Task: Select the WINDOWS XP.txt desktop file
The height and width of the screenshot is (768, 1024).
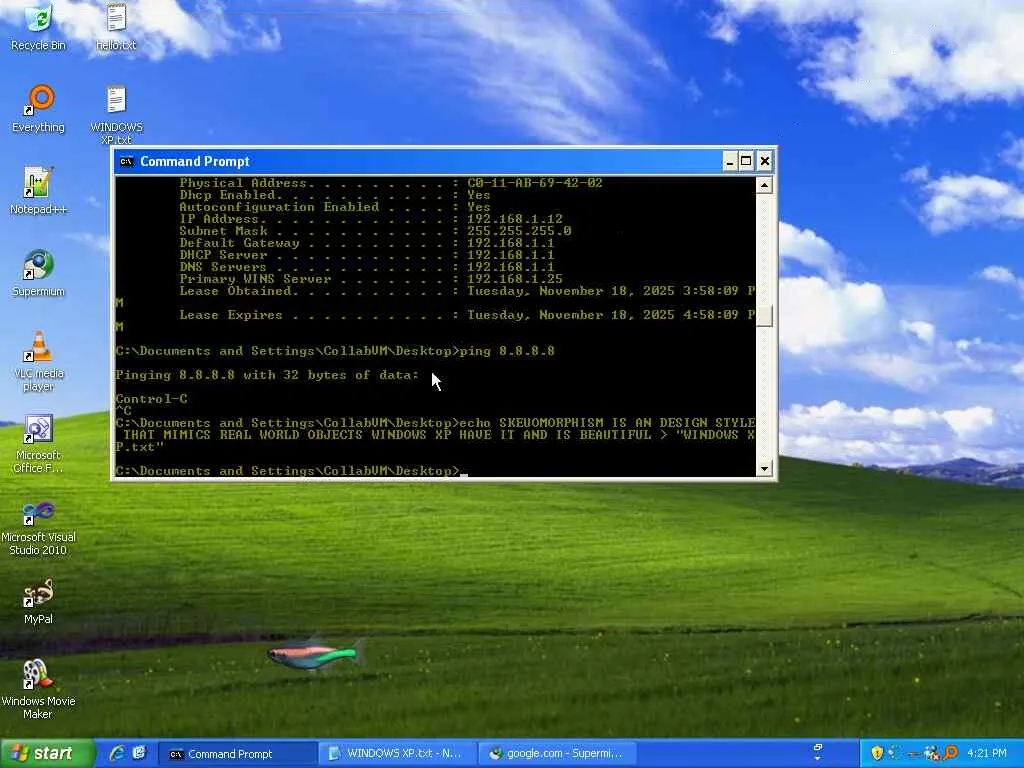Action: click(116, 115)
